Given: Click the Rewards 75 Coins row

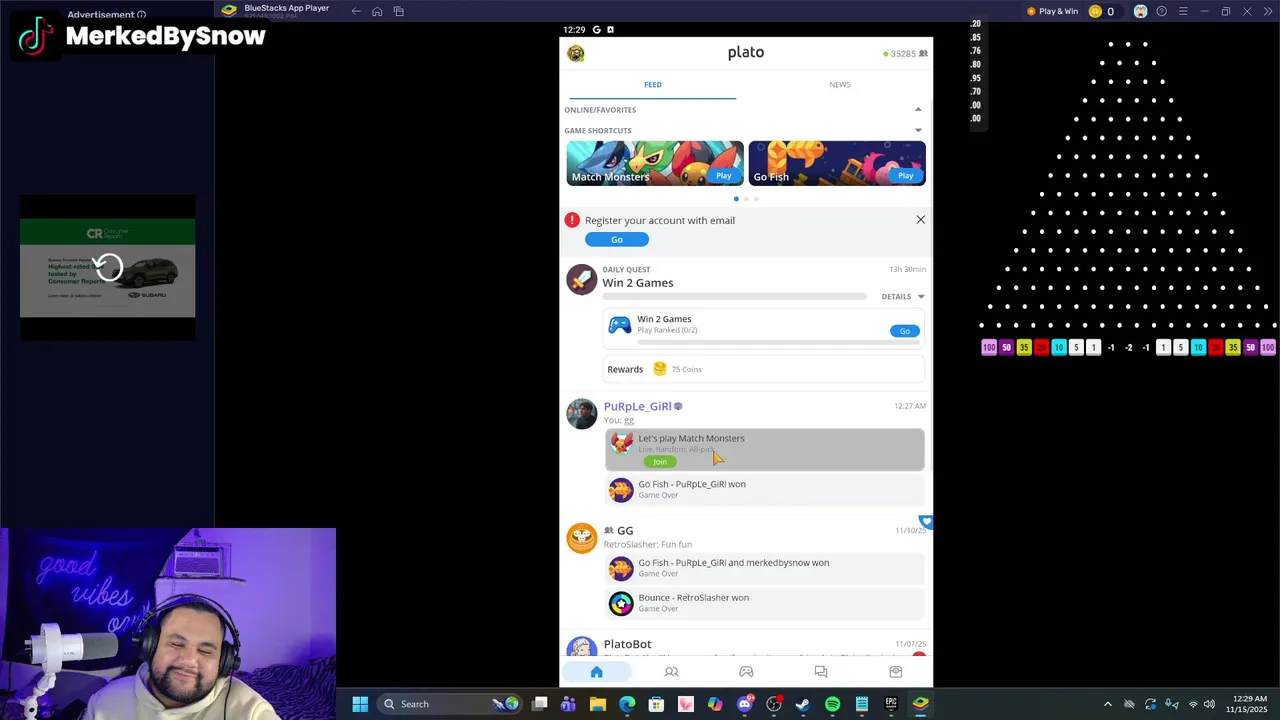Looking at the screenshot, I should [764, 369].
